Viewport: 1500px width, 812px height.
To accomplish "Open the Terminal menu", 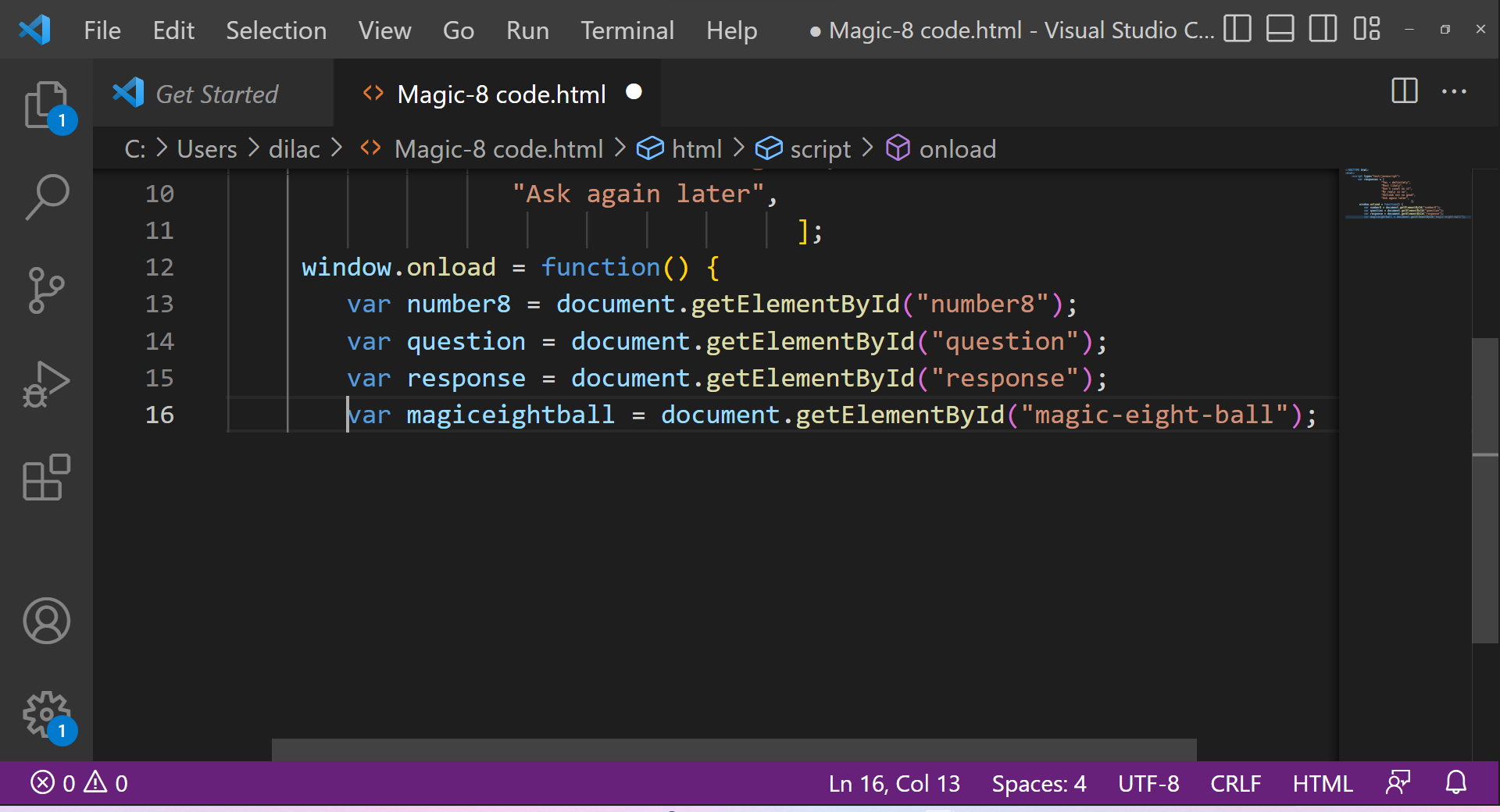I will click(x=627, y=30).
